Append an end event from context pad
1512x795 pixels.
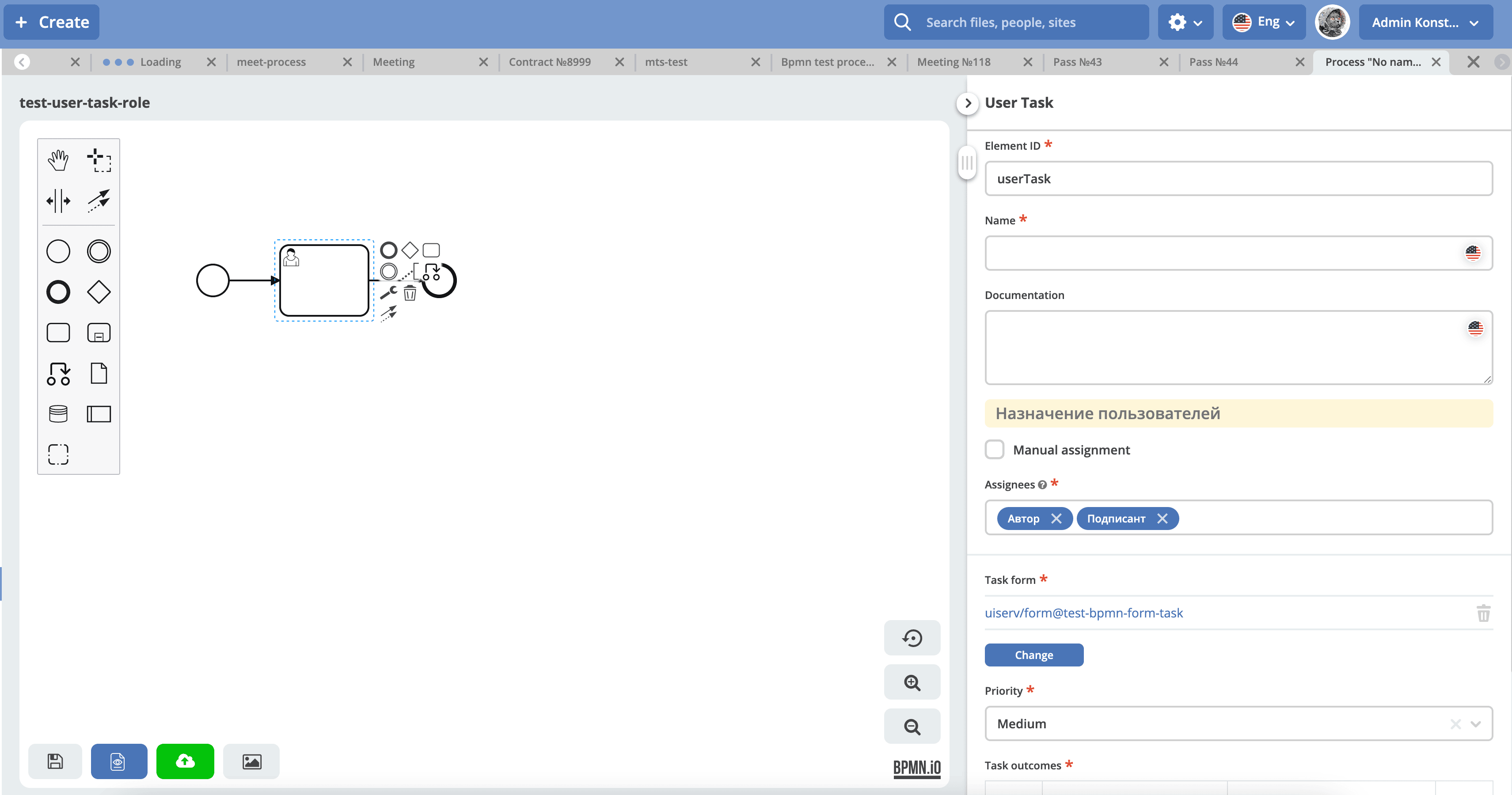tap(388, 250)
